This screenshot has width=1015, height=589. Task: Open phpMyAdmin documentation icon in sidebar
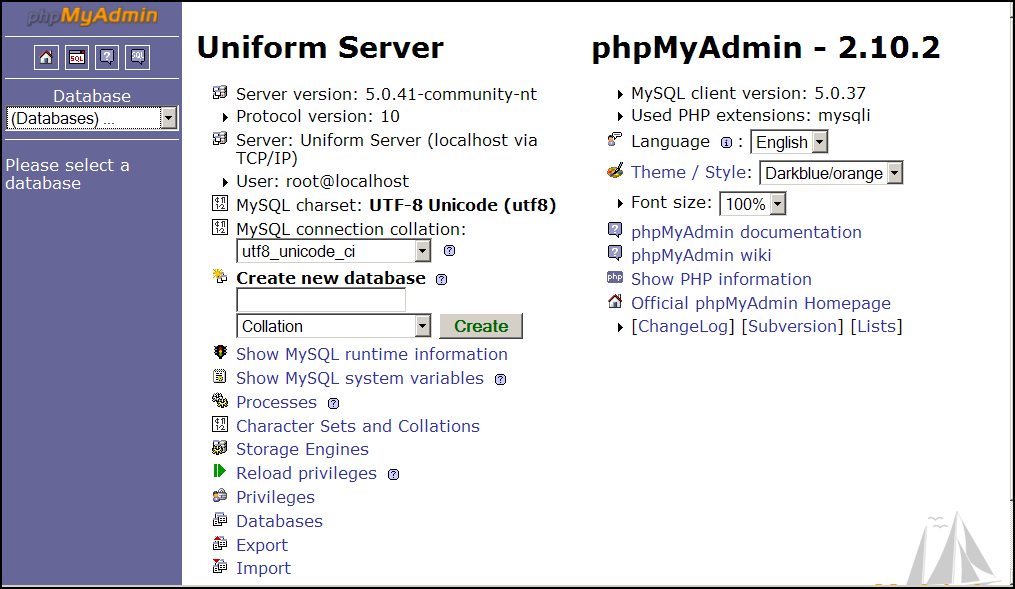click(107, 58)
